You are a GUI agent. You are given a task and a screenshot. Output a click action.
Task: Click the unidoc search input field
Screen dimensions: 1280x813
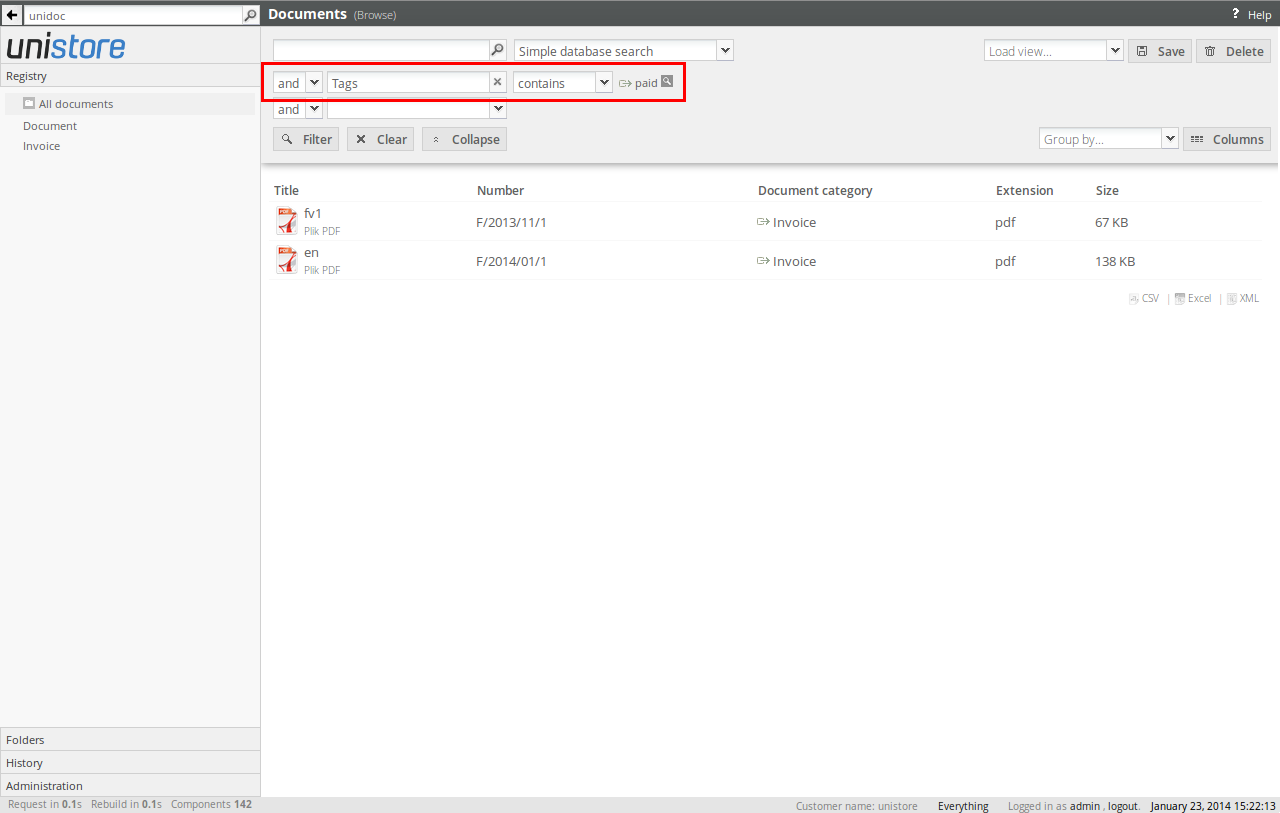pyautogui.click(x=133, y=15)
